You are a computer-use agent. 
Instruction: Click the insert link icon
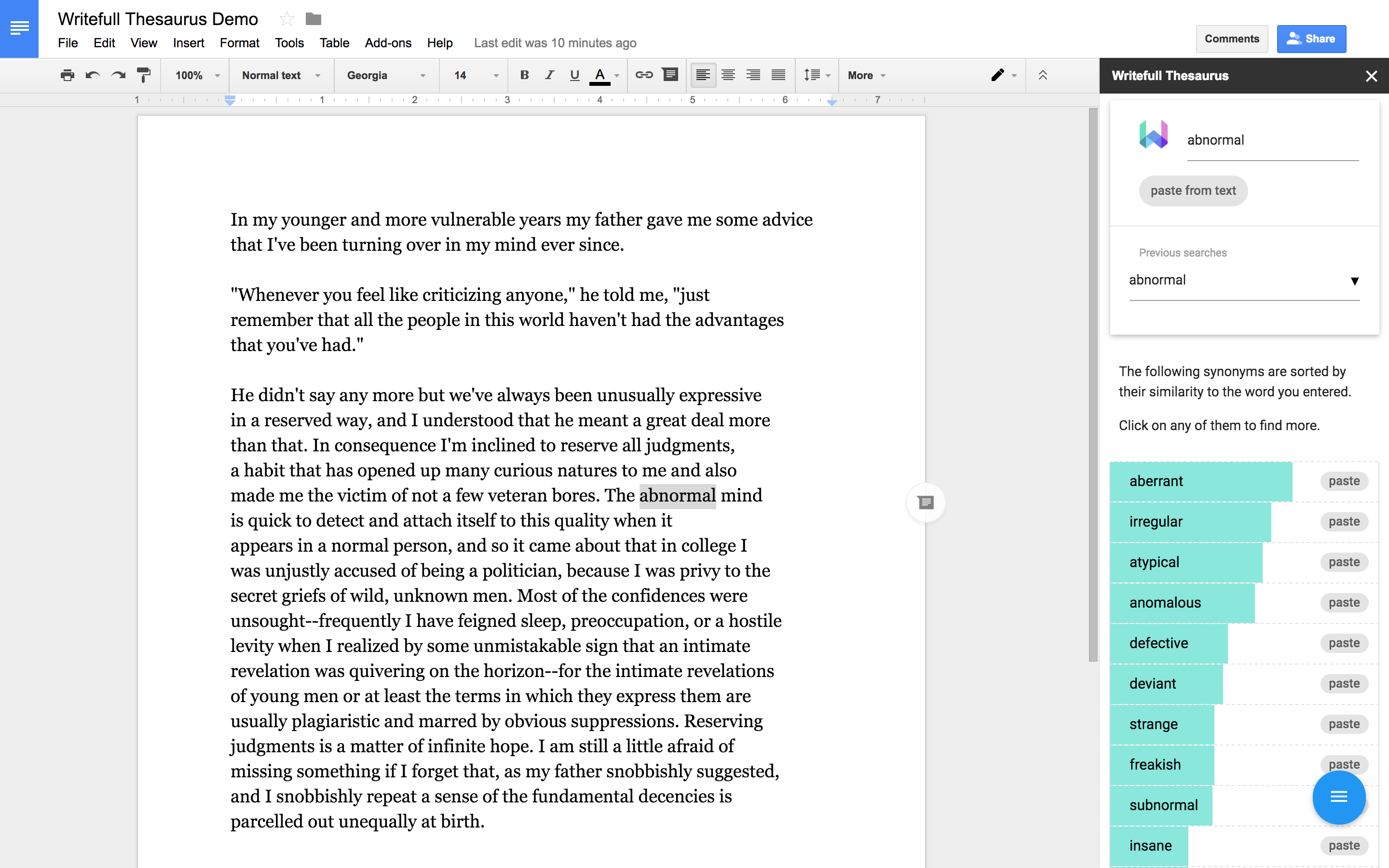(x=643, y=75)
